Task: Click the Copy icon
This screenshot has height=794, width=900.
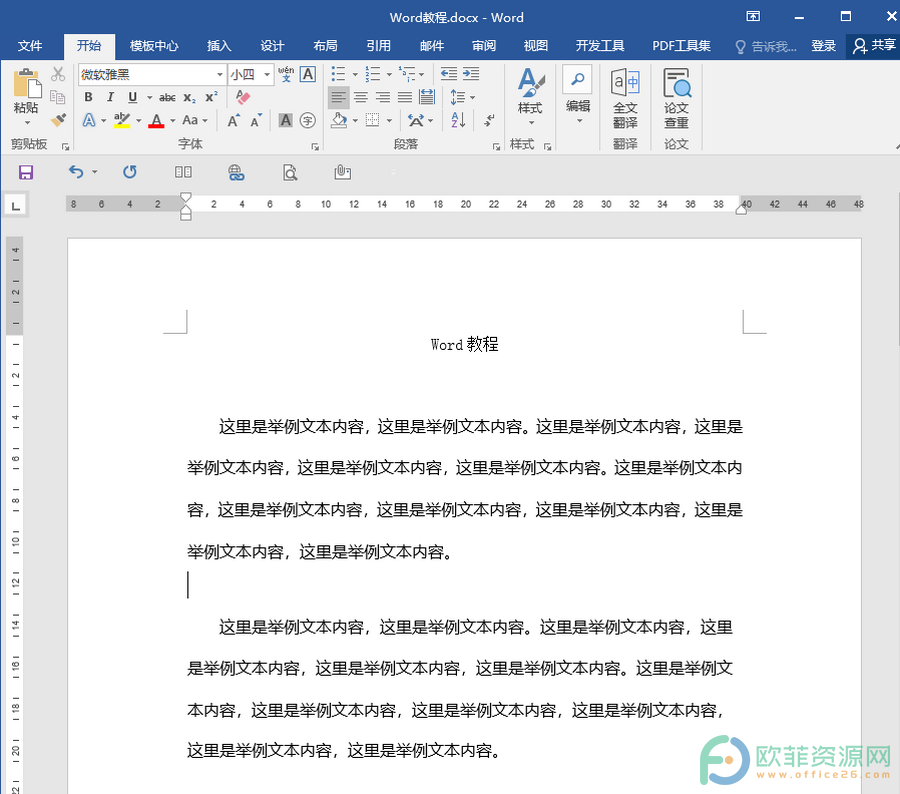Action: click(x=58, y=97)
